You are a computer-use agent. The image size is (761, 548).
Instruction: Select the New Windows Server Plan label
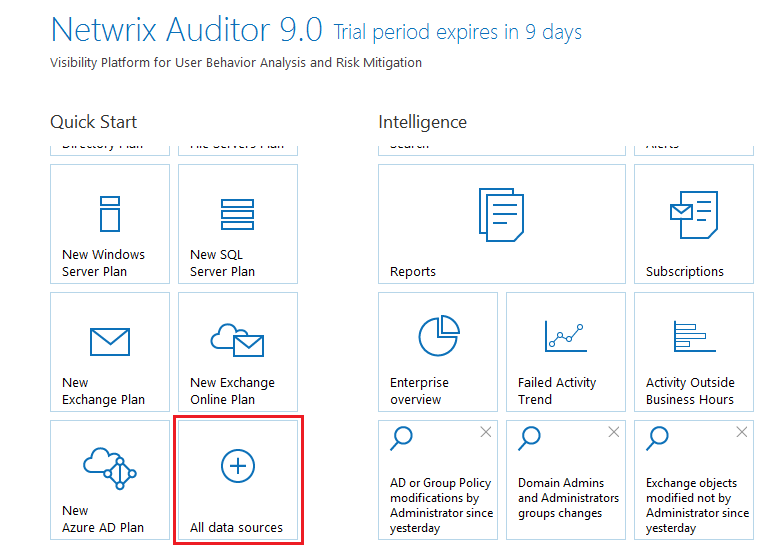point(103,263)
